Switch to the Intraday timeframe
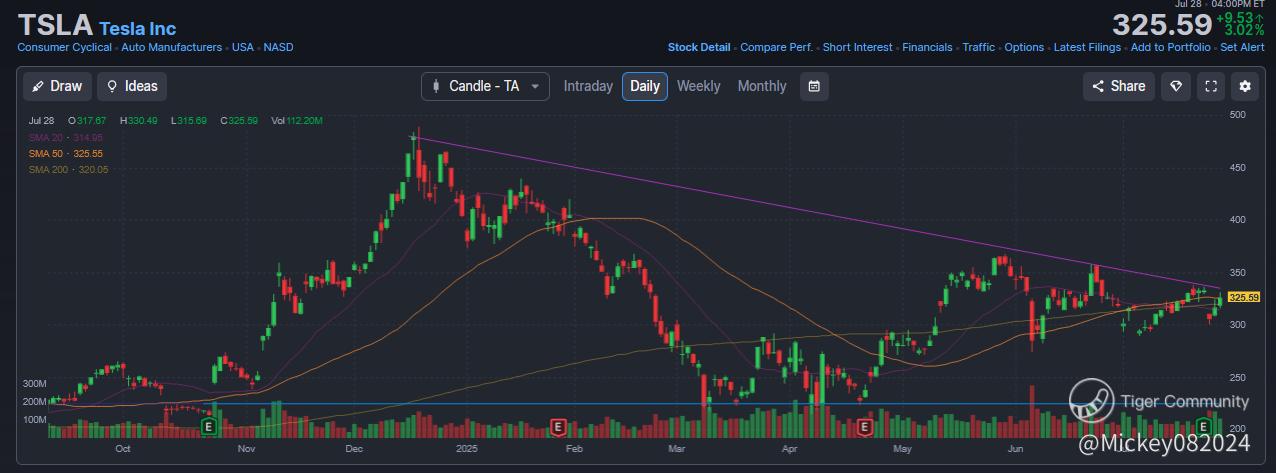 point(588,86)
